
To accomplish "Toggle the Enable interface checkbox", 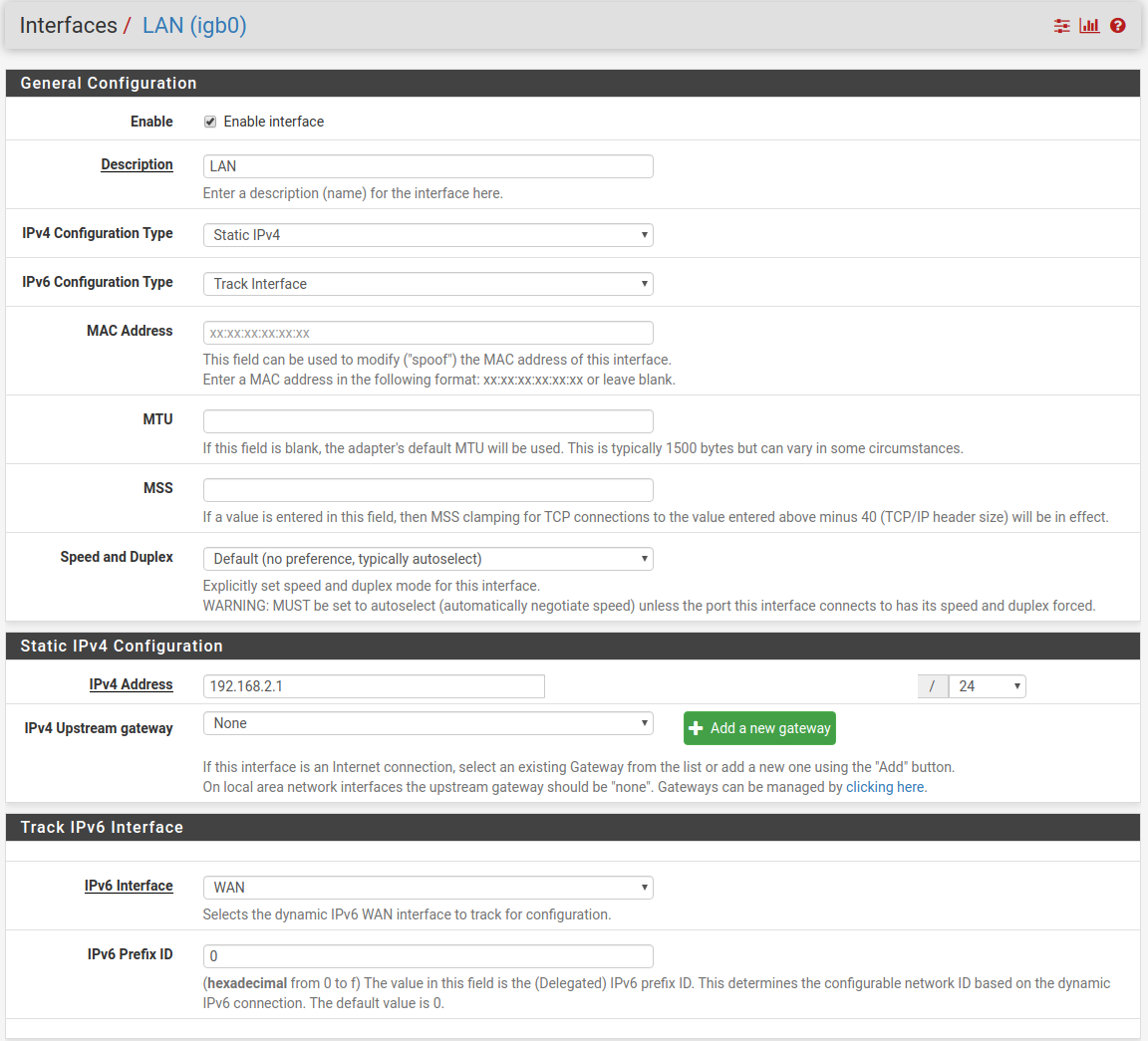I will (x=210, y=122).
